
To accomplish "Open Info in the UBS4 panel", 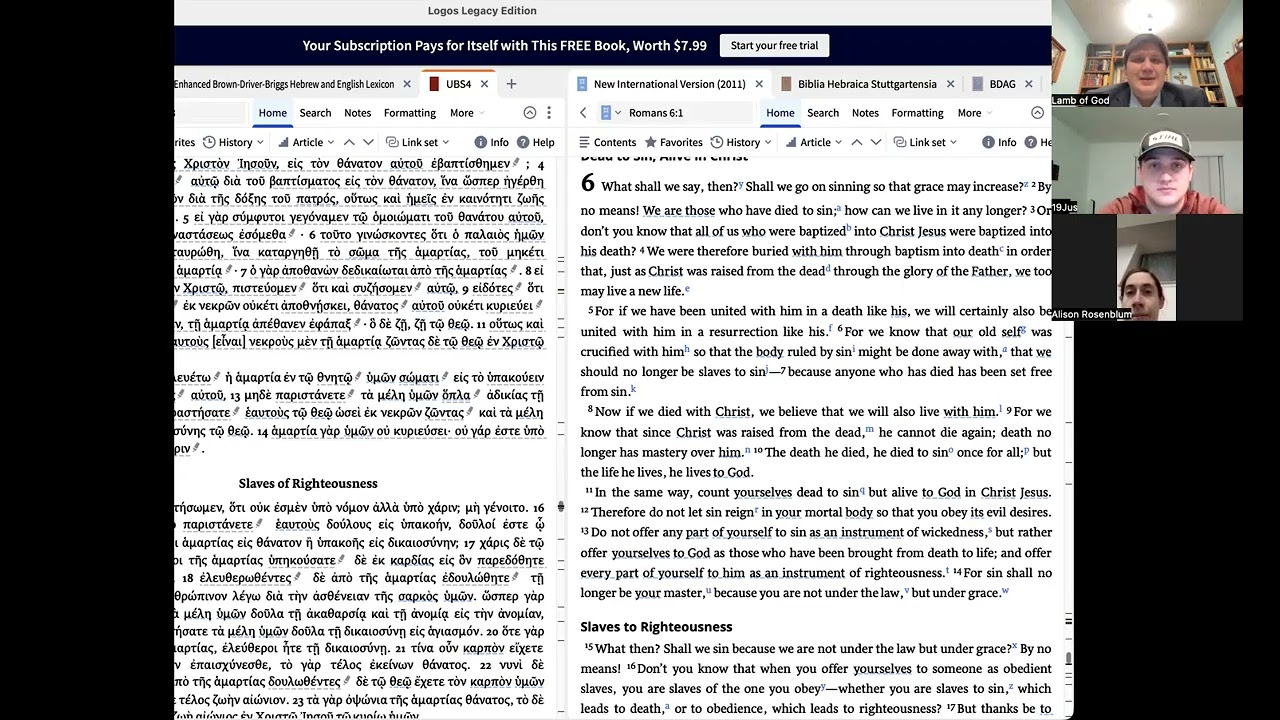I will (491, 142).
